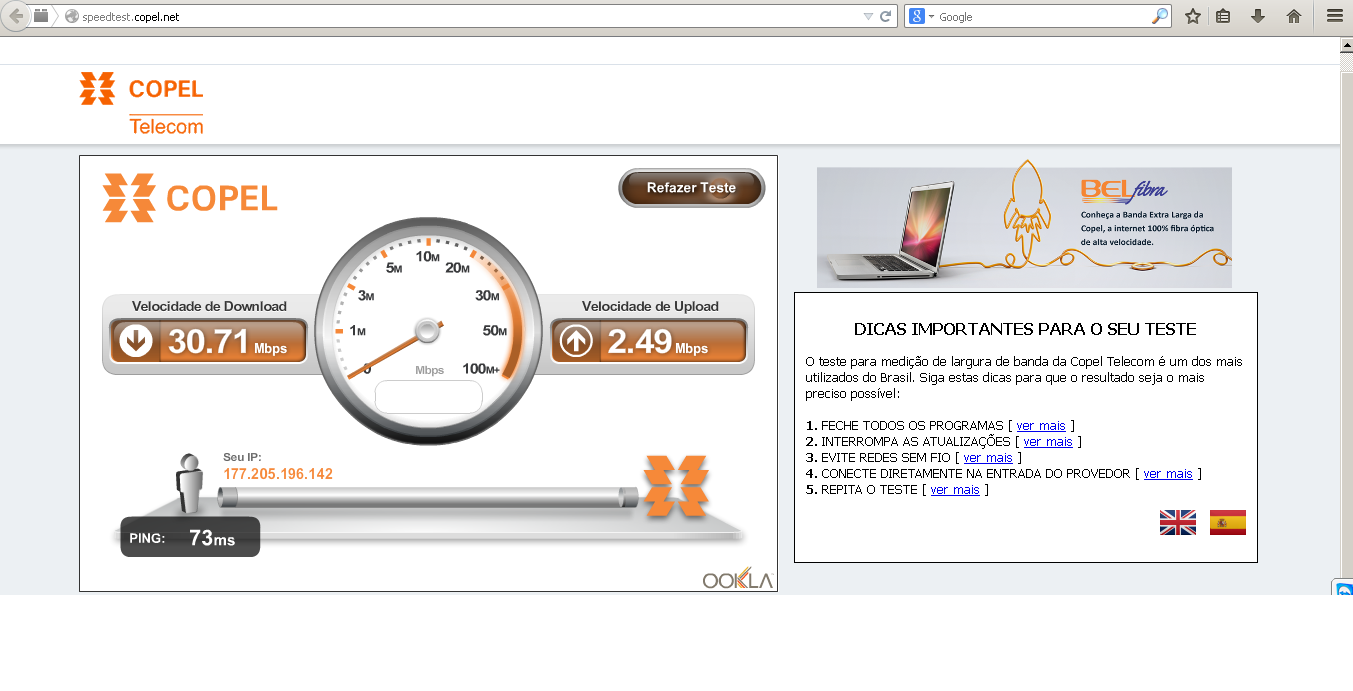The image size is (1353, 691).
Task: Click Velocidade de Upload label
Action: click(x=650, y=306)
